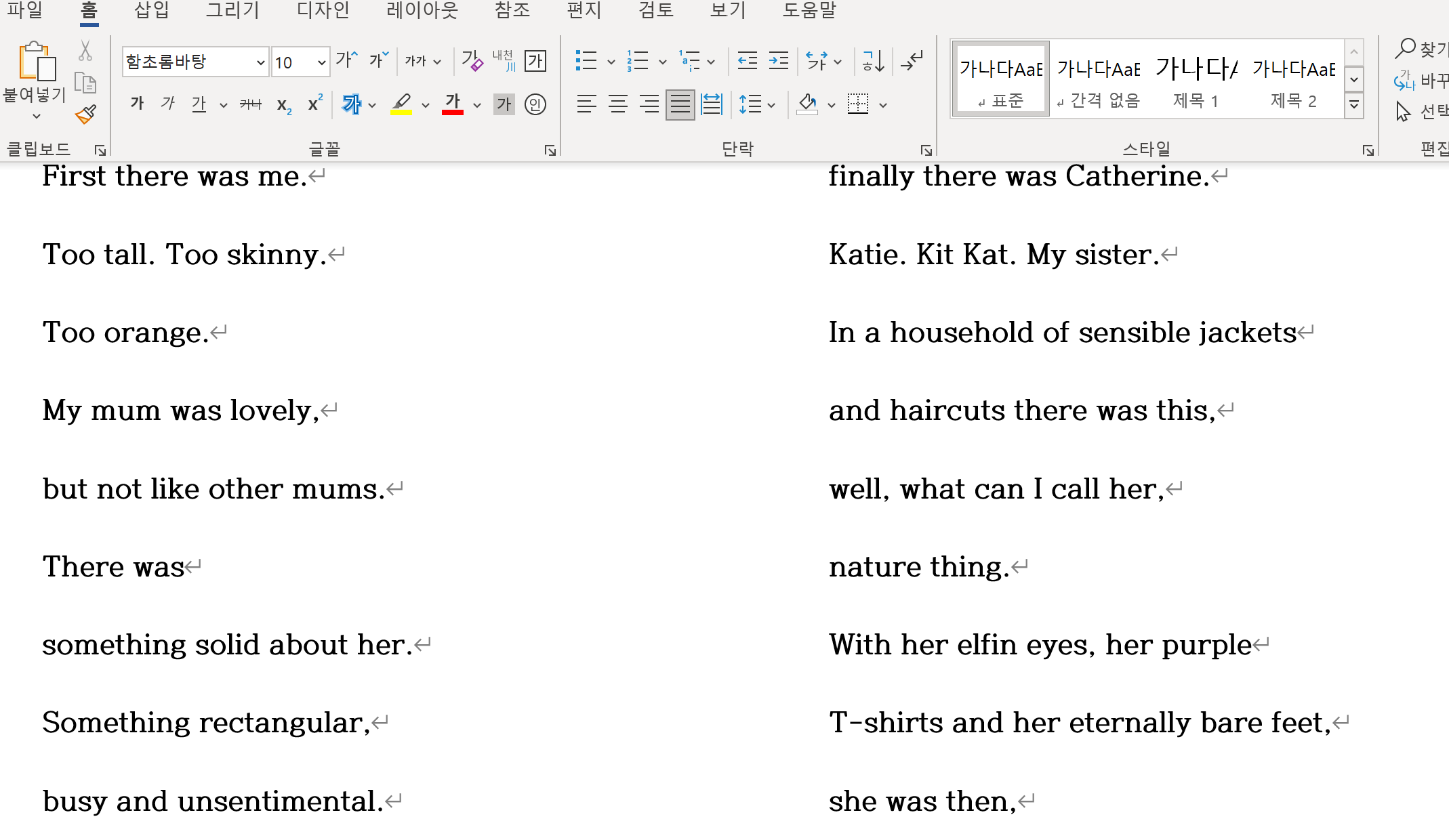Apply the 간격 없음 style

(1099, 80)
